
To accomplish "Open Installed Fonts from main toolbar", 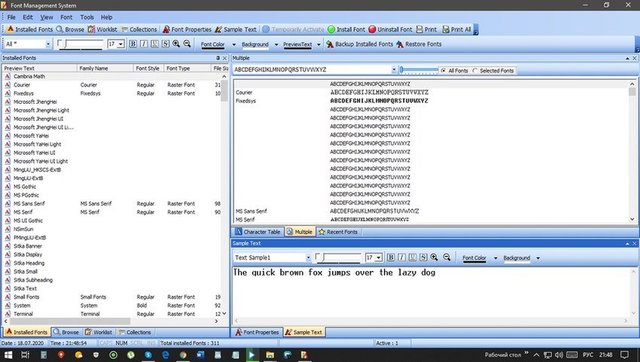I will (30, 29).
